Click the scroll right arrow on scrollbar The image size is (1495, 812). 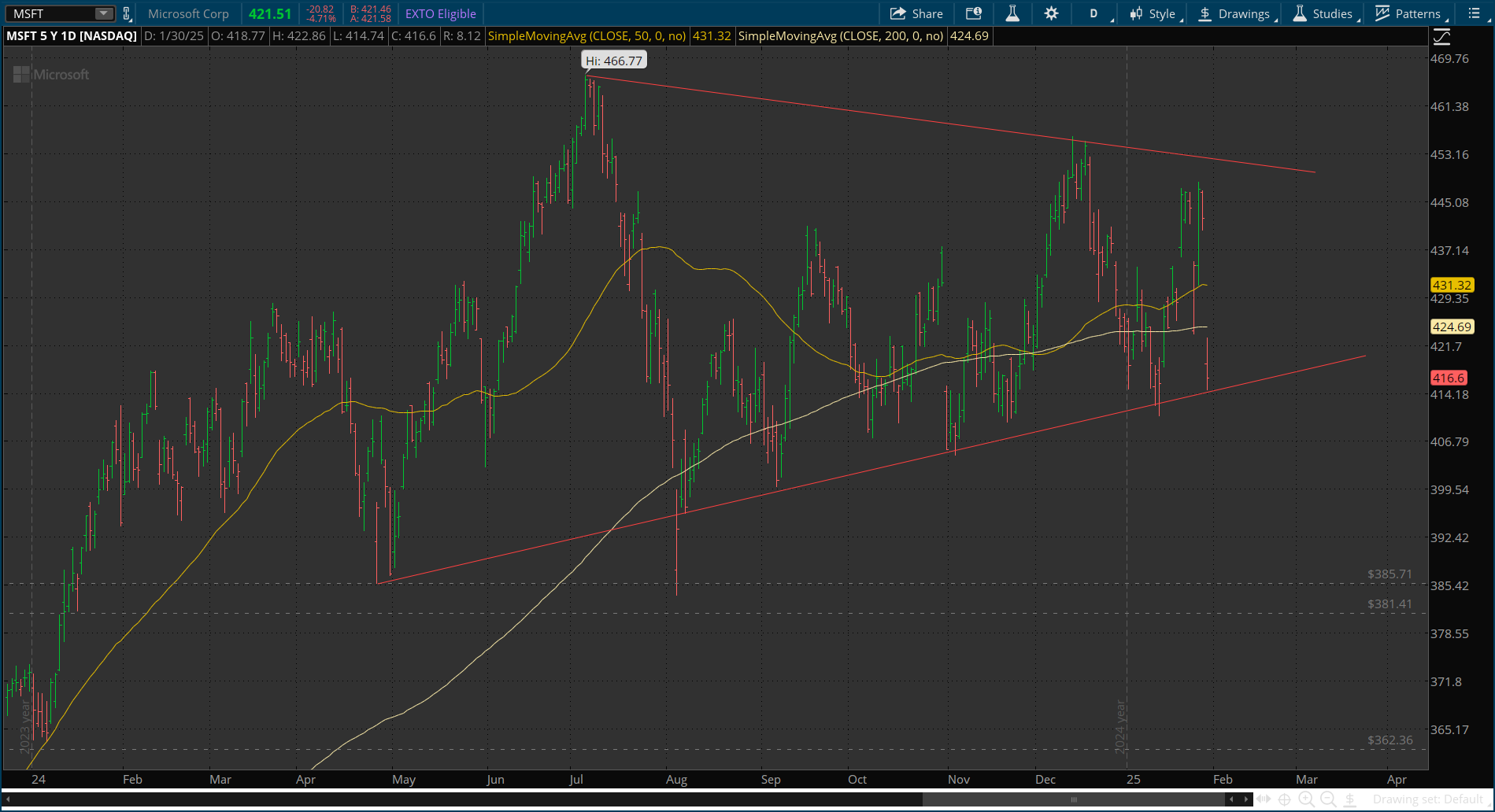click(1245, 799)
